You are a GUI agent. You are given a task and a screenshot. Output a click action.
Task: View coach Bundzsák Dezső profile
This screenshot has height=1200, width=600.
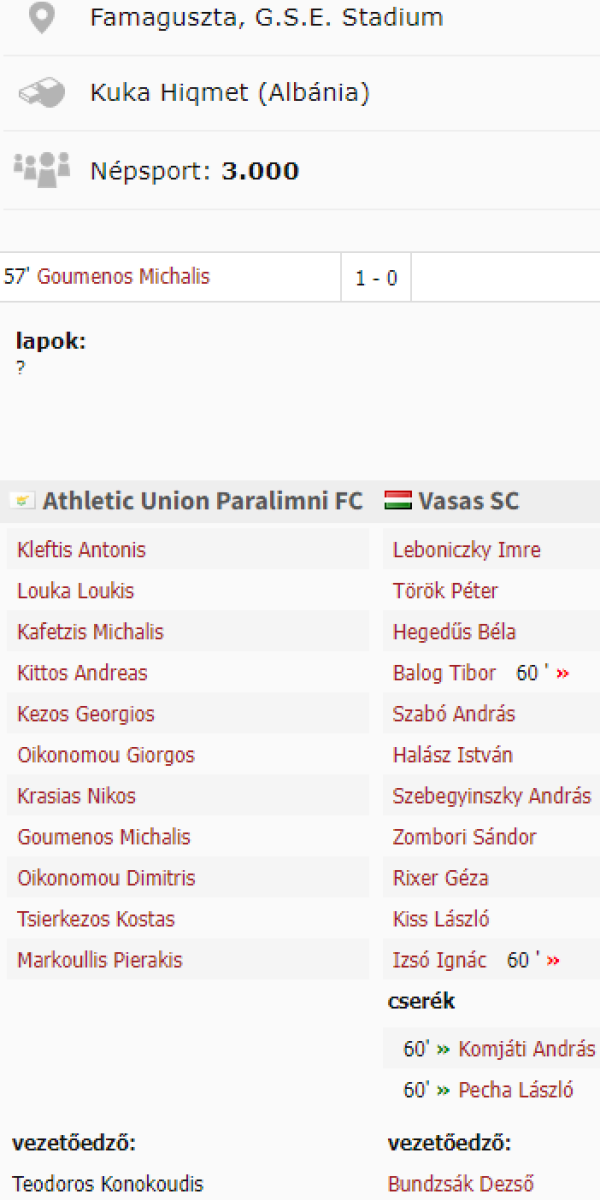(460, 1184)
